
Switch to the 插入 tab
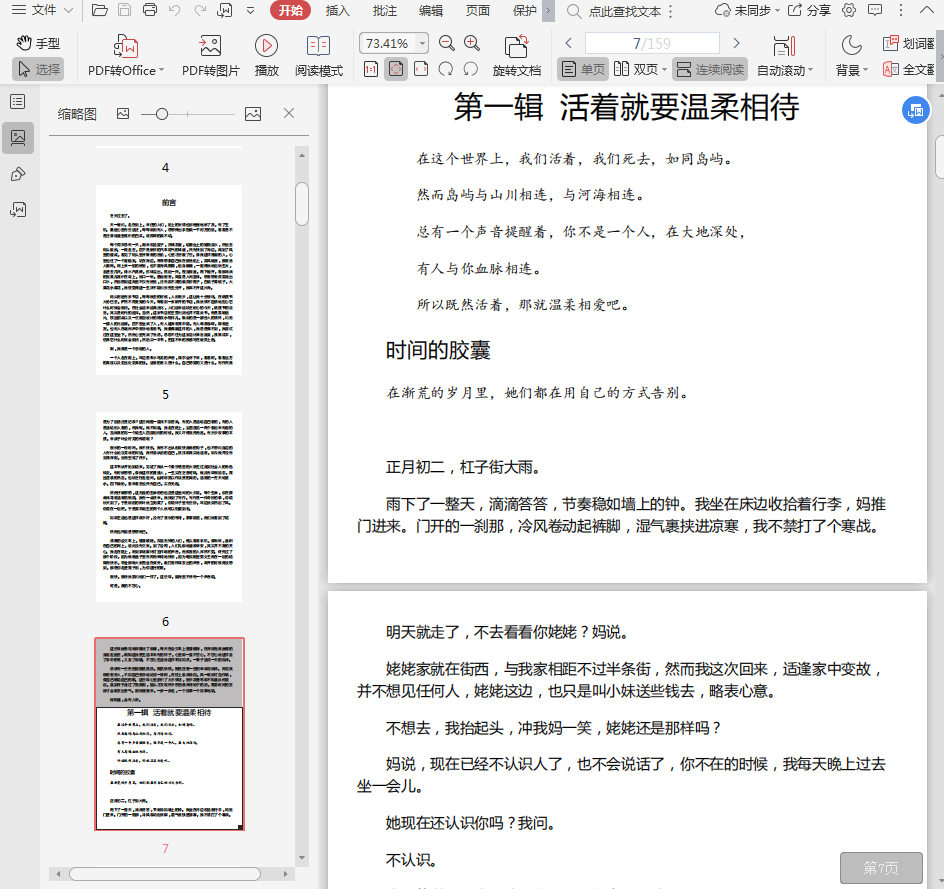pos(337,10)
